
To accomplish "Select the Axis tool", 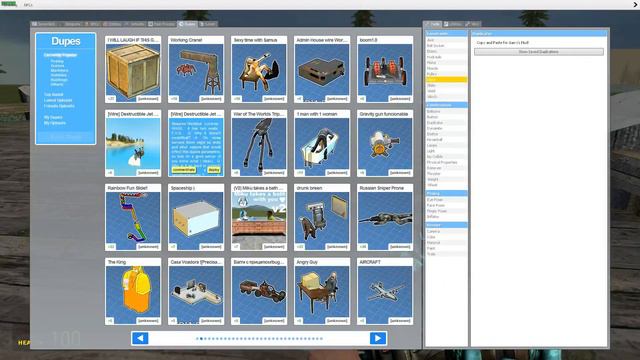I will 446,40.
